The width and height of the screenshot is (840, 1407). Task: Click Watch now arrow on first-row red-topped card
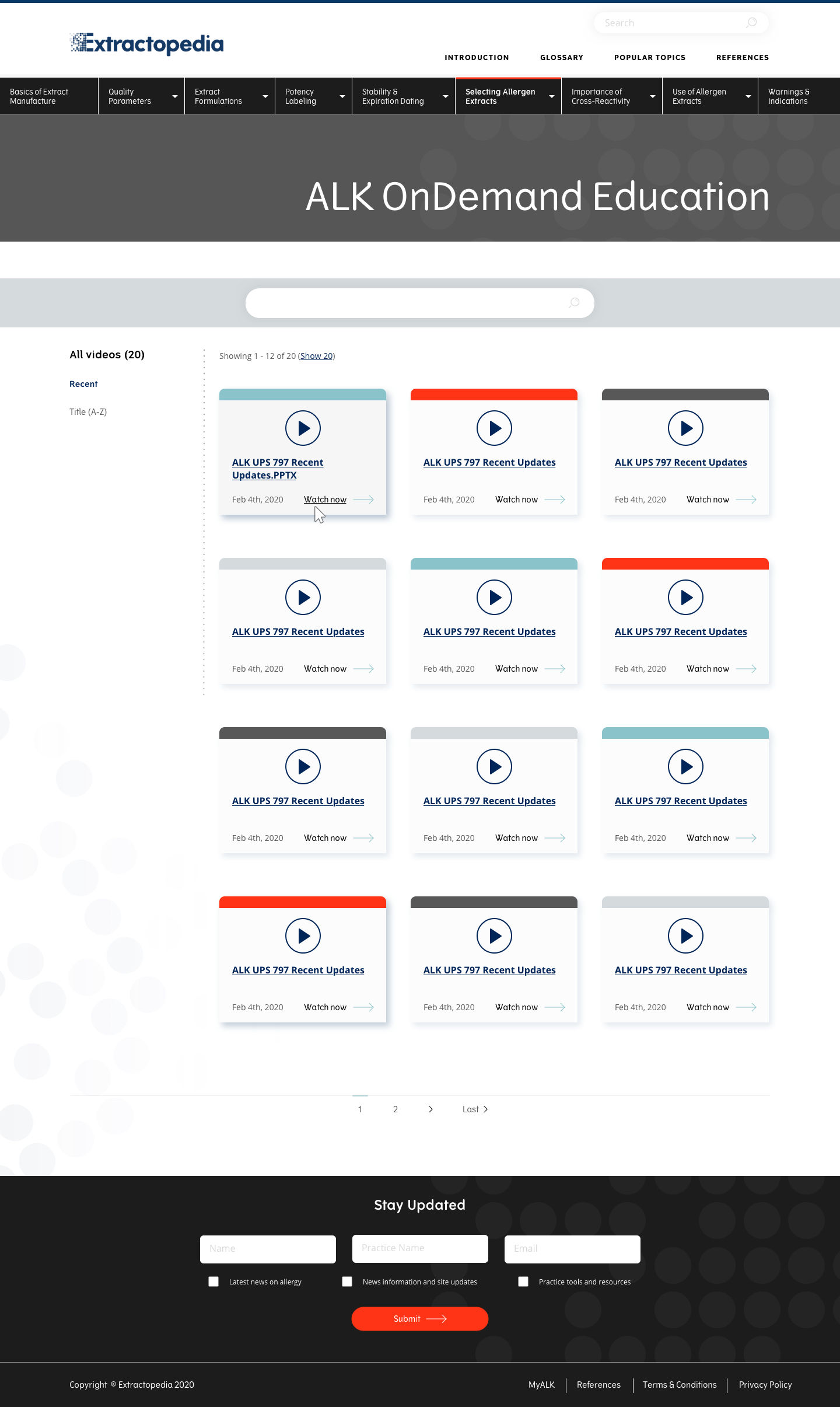click(x=555, y=500)
